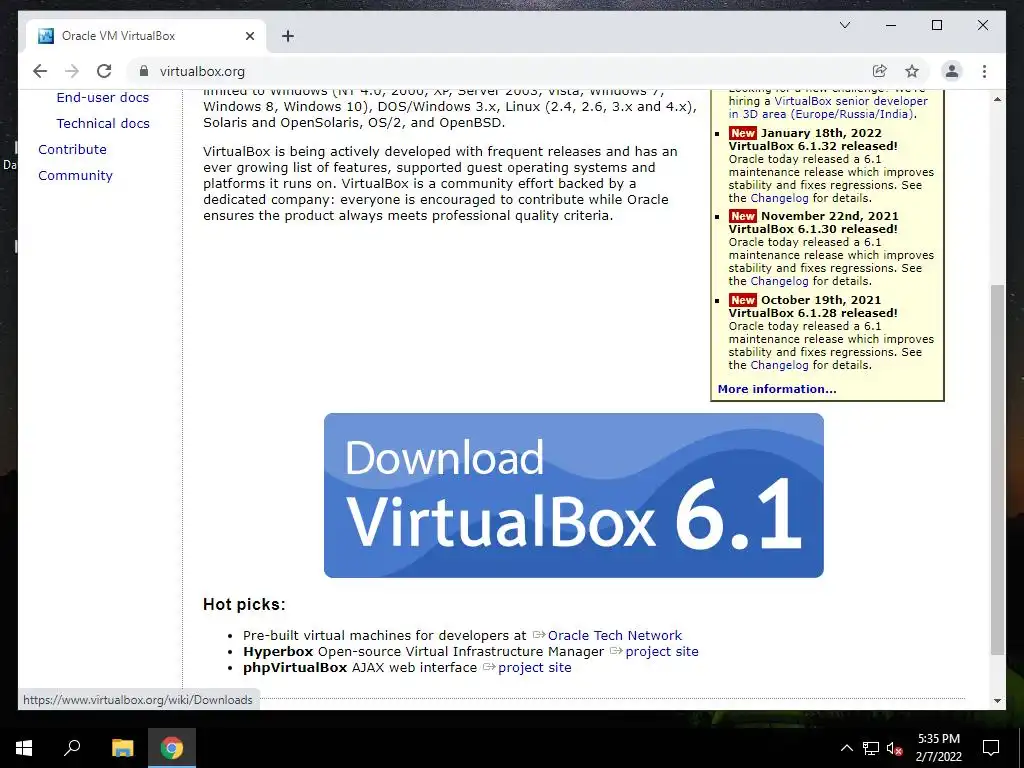The image size is (1024, 768).
Task: Click the Chrome back arrow
Action: click(40, 71)
